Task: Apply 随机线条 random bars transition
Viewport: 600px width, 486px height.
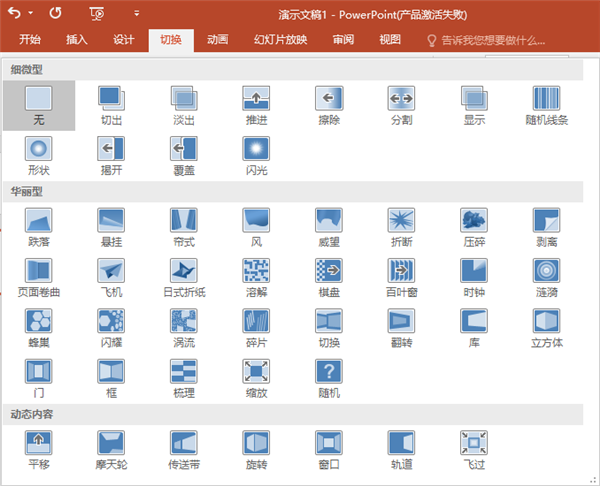Action: pyautogui.click(x=546, y=105)
